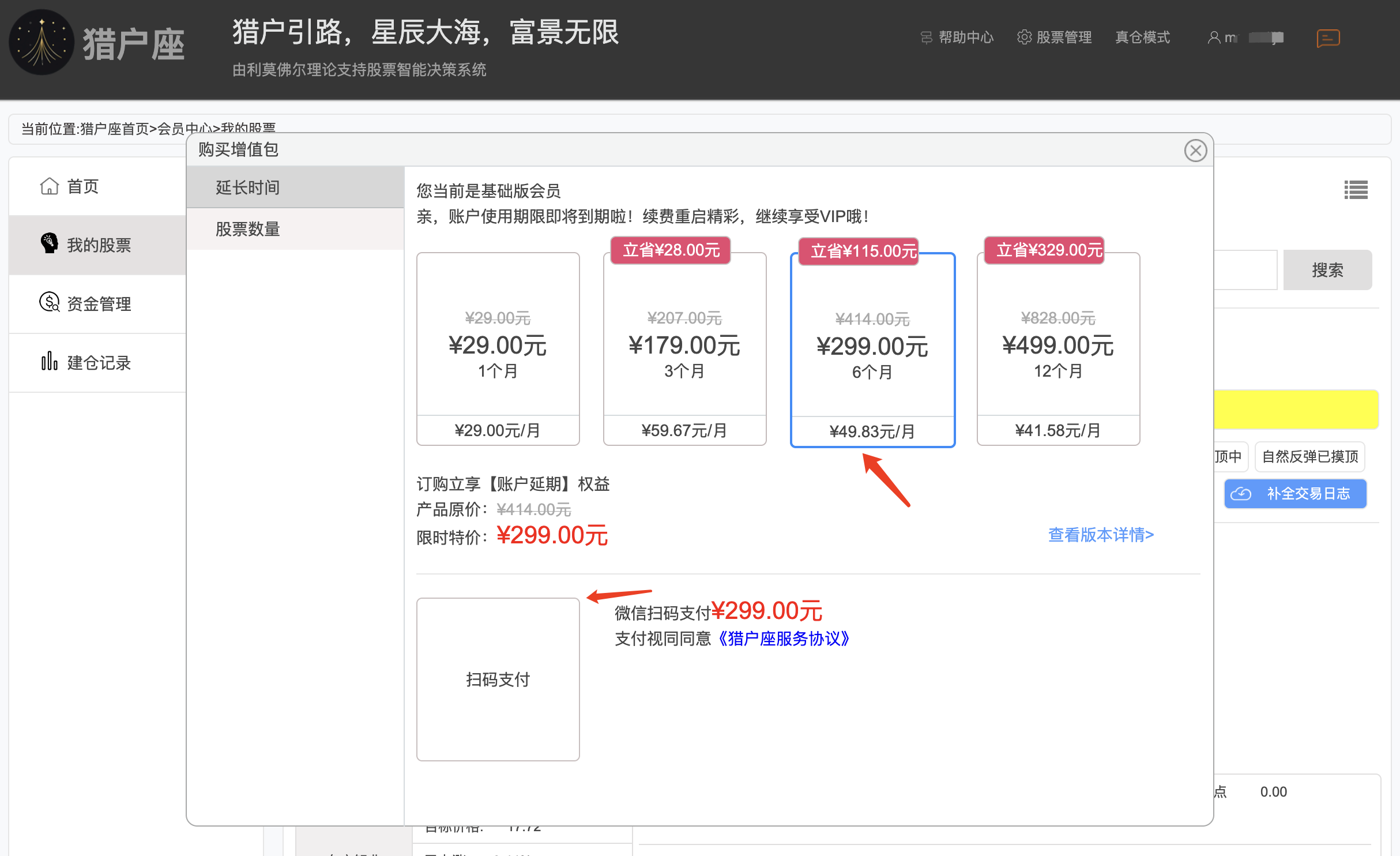Open the orange message chat icon
The height and width of the screenshot is (856, 1400).
coord(1328,39)
